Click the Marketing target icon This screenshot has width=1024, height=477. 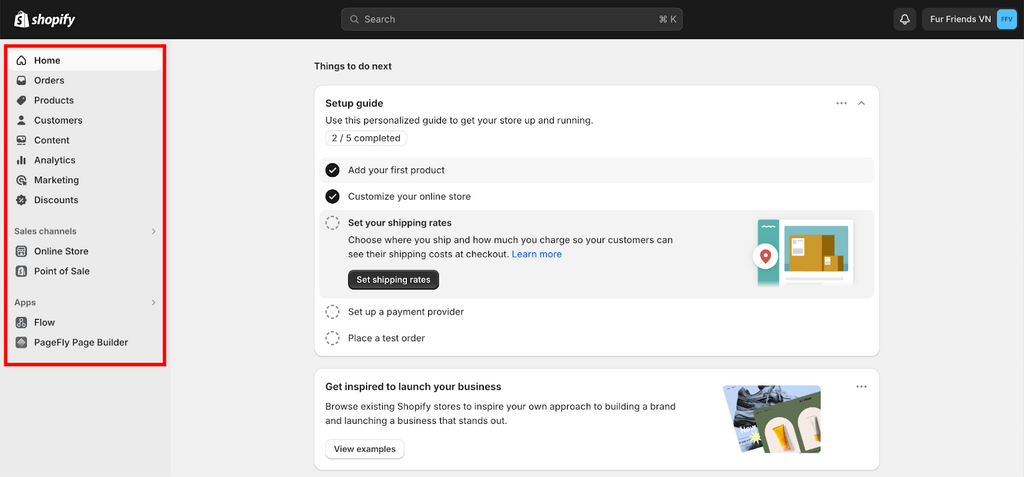point(22,180)
